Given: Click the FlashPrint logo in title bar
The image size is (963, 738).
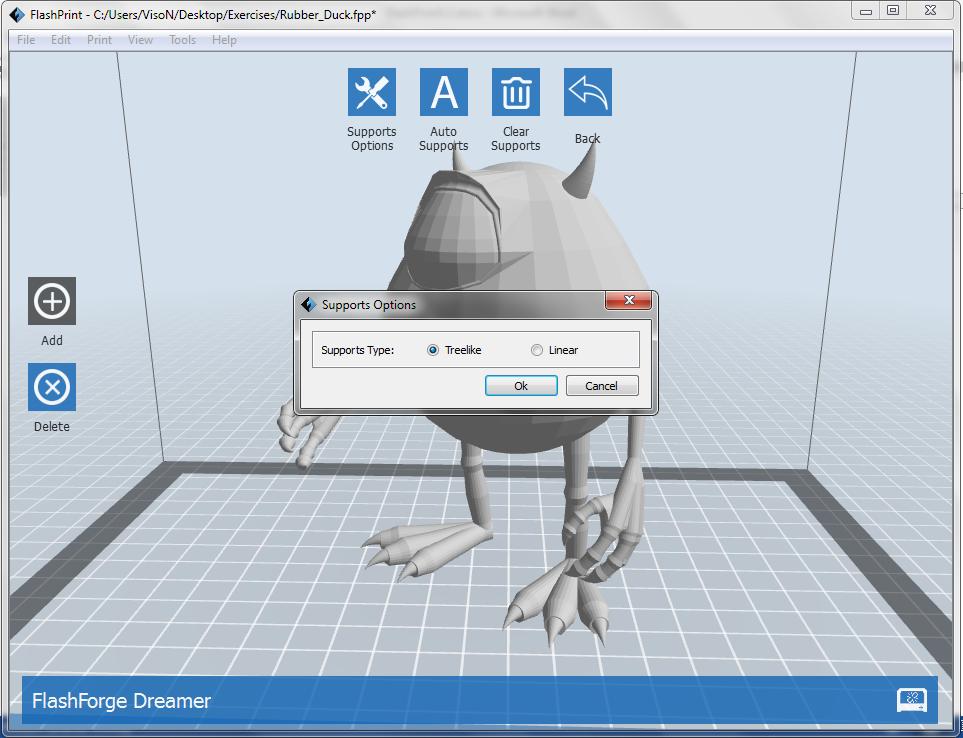Looking at the screenshot, I should tap(17, 15).
